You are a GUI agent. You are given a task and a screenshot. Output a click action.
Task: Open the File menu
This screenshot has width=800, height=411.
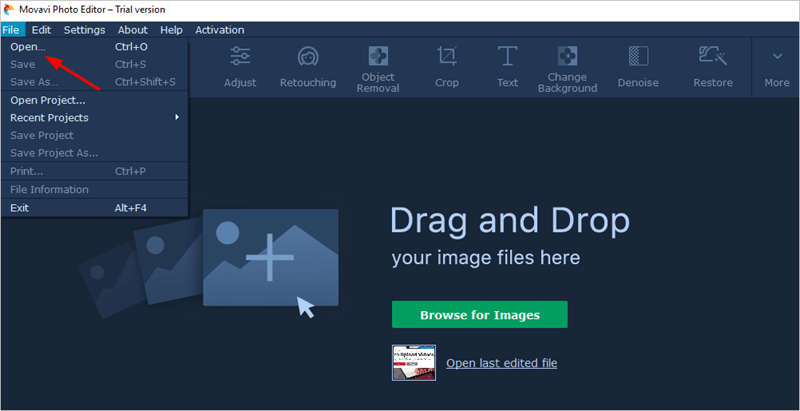click(x=11, y=30)
